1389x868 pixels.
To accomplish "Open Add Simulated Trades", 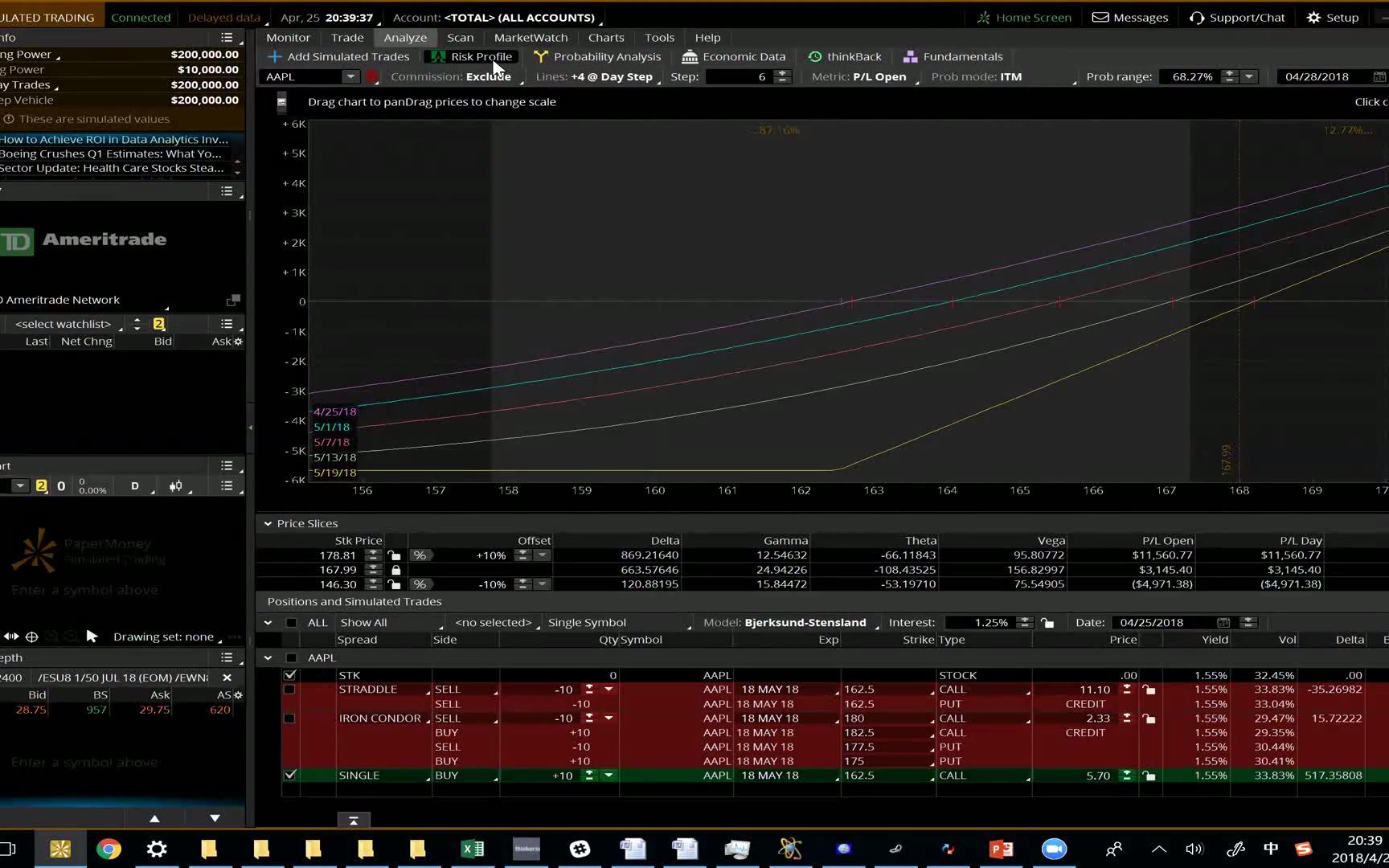I will (338, 56).
